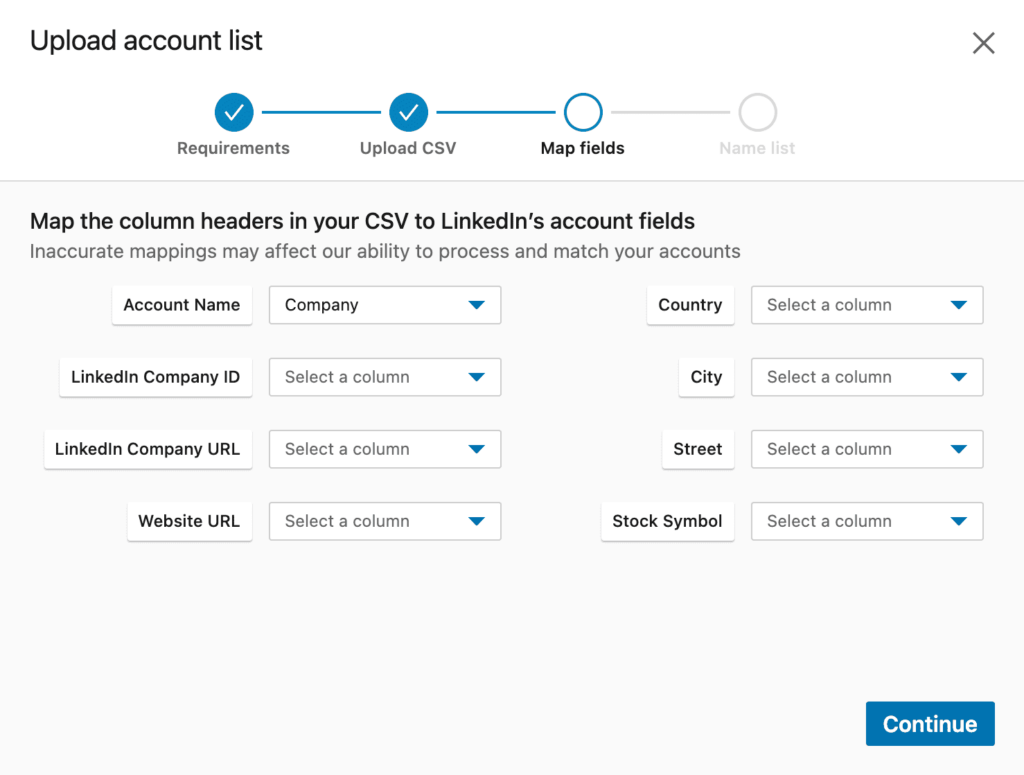1024x775 pixels.
Task: Click the X to dismiss the dialog
Action: pyautogui.click(x=983, y=42)
